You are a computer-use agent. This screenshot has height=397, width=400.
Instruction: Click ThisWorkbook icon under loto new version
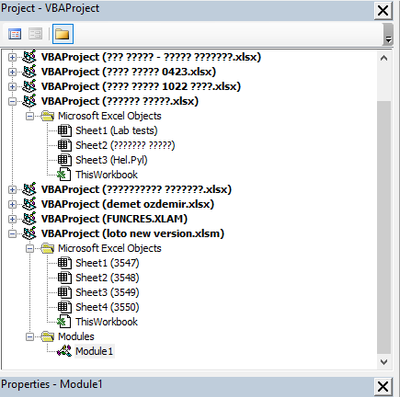[x=64, y=322]
